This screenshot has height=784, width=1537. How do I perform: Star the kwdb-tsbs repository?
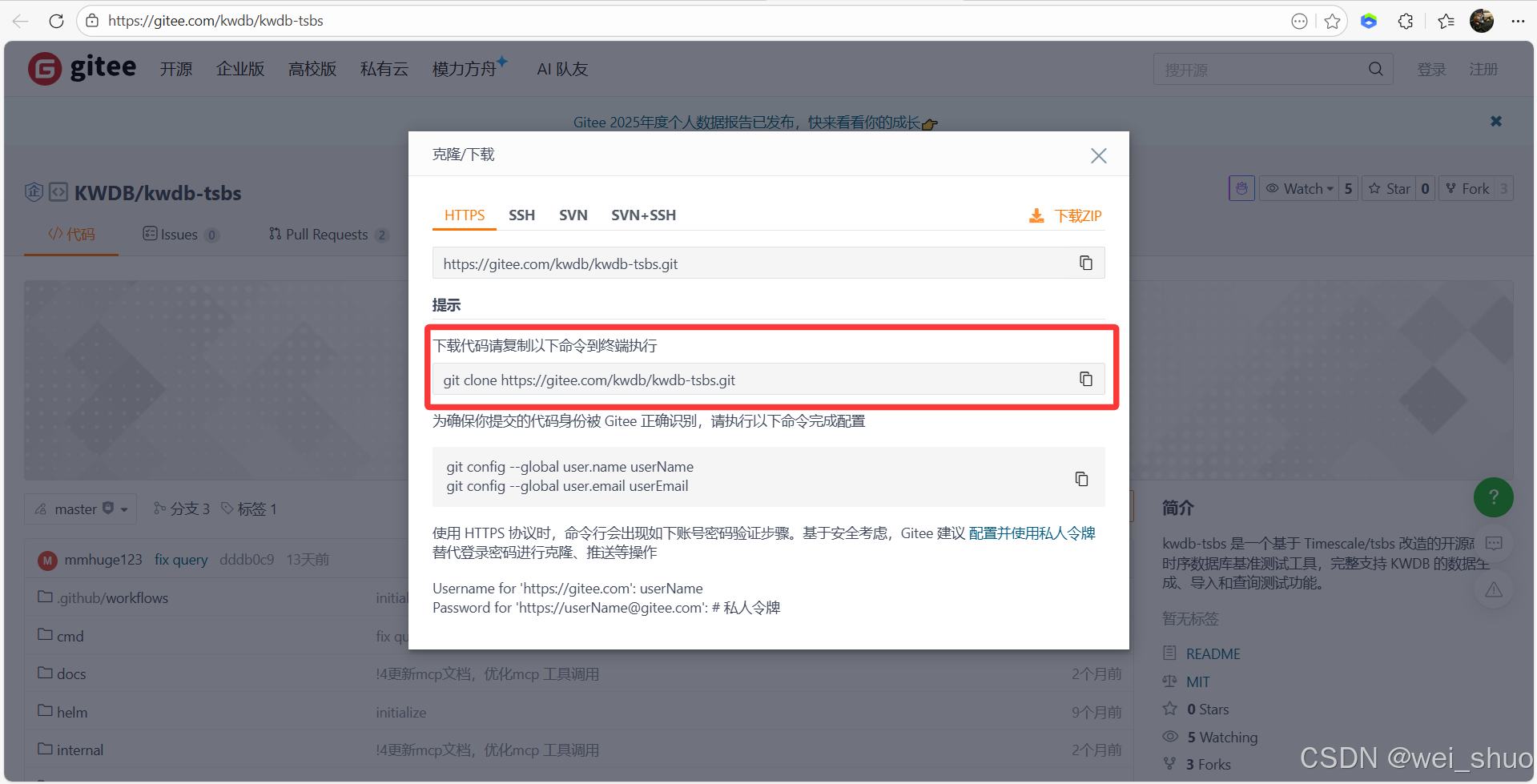click(x=1390, y=189)
